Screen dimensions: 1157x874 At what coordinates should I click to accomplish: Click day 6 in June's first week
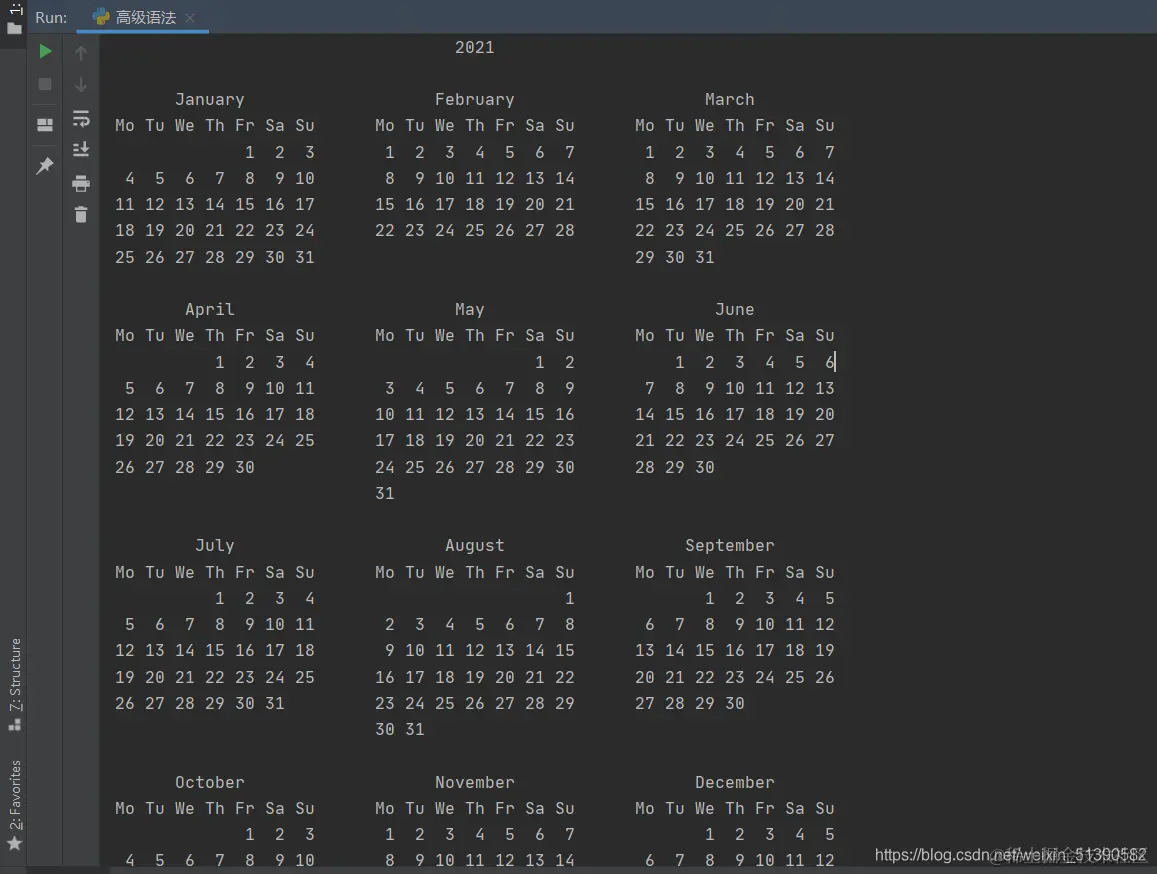(x=829, y=362)
